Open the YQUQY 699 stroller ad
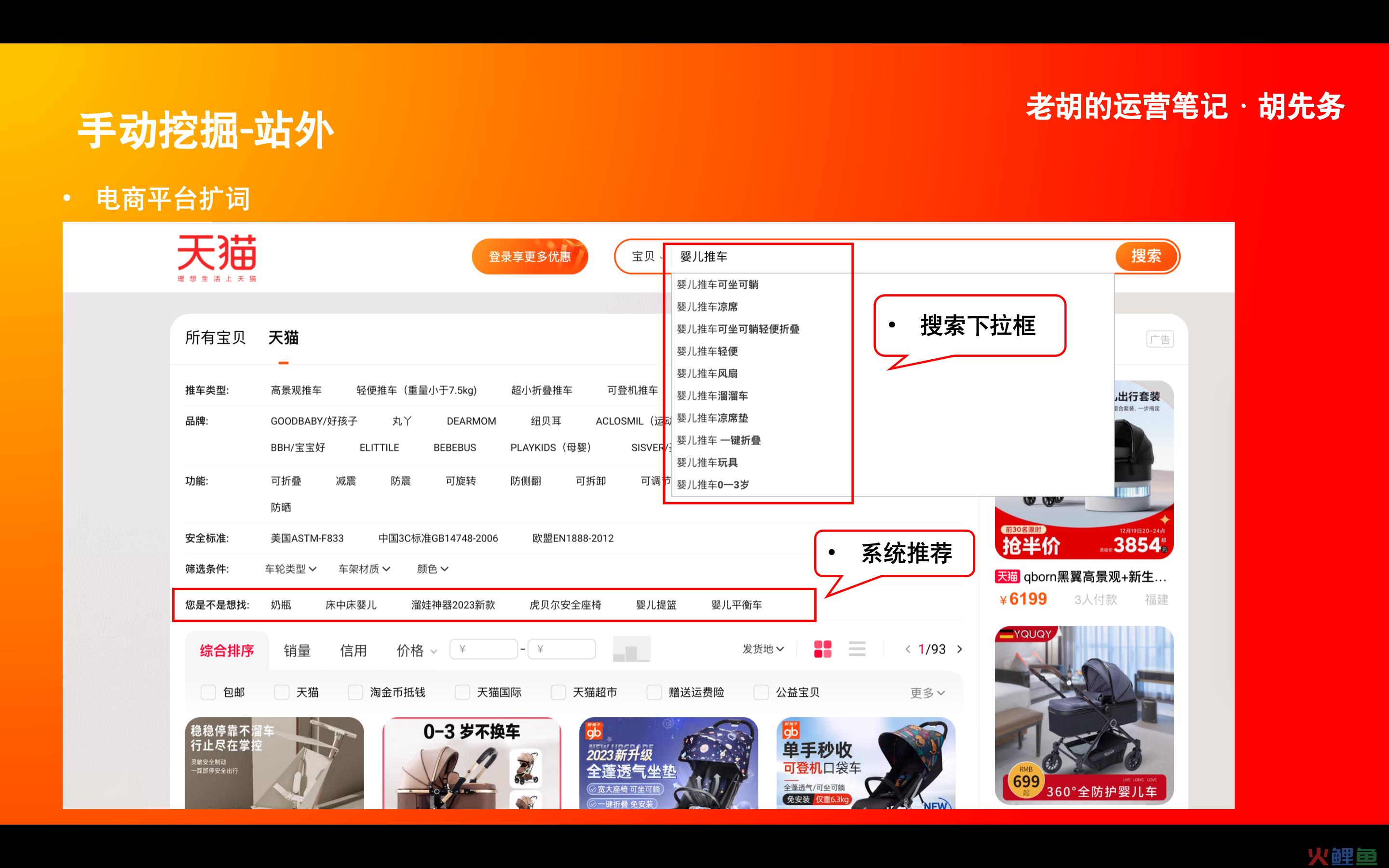This screenshot has height=868, width=1389. click(x=1084, y=715)
